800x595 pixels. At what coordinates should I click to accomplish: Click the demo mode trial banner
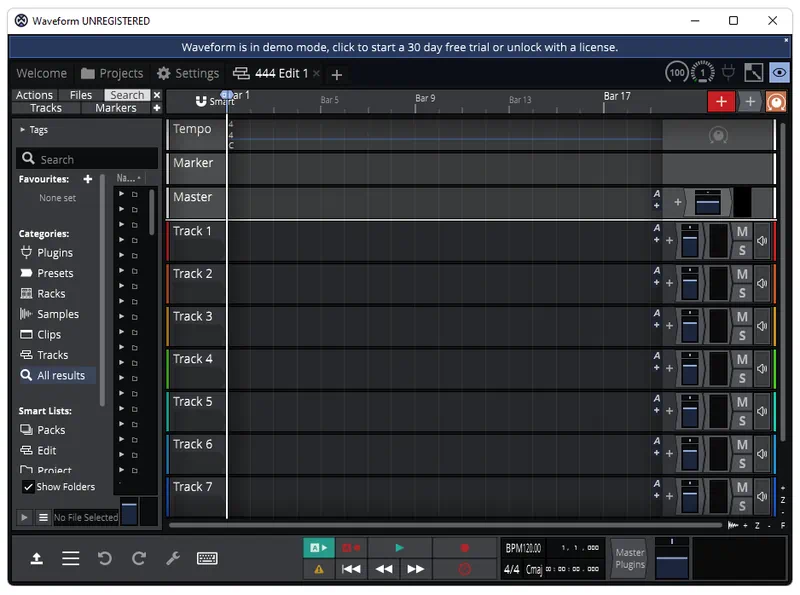(x=399, y=47)
